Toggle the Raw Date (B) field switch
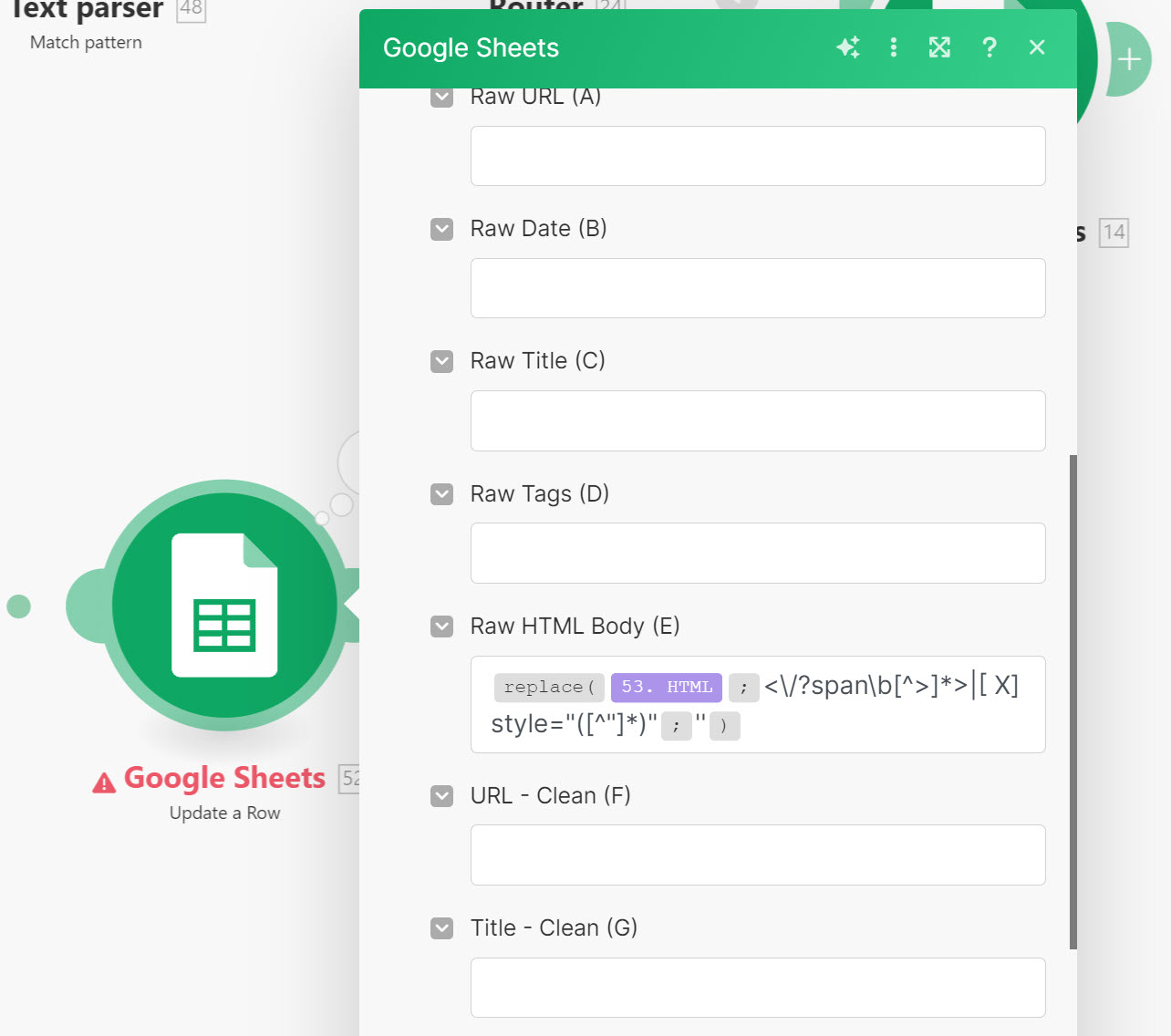This screenshot has height=1036, width=1171. [442, 229]
